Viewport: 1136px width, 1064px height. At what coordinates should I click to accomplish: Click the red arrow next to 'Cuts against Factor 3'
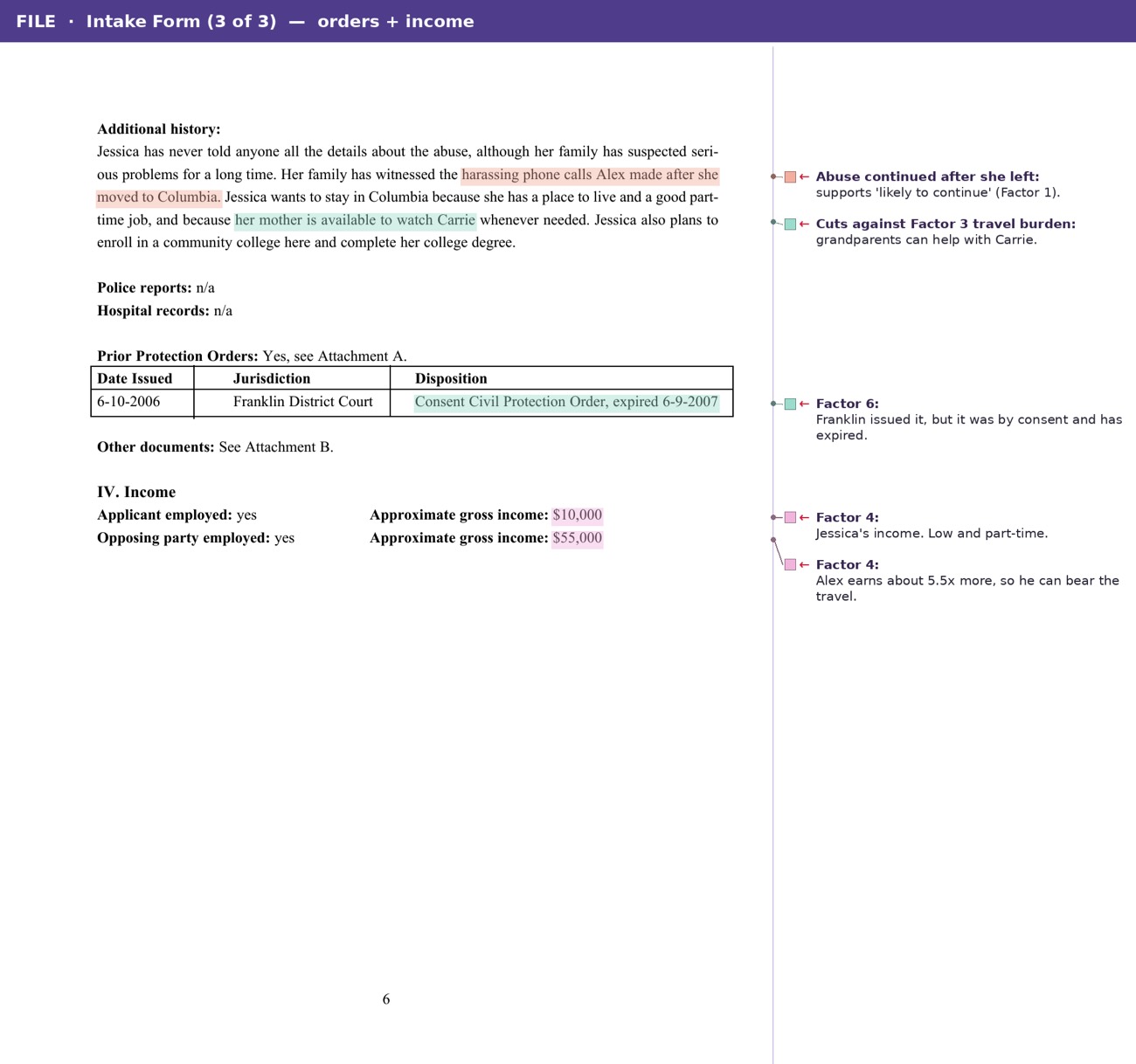804,224
